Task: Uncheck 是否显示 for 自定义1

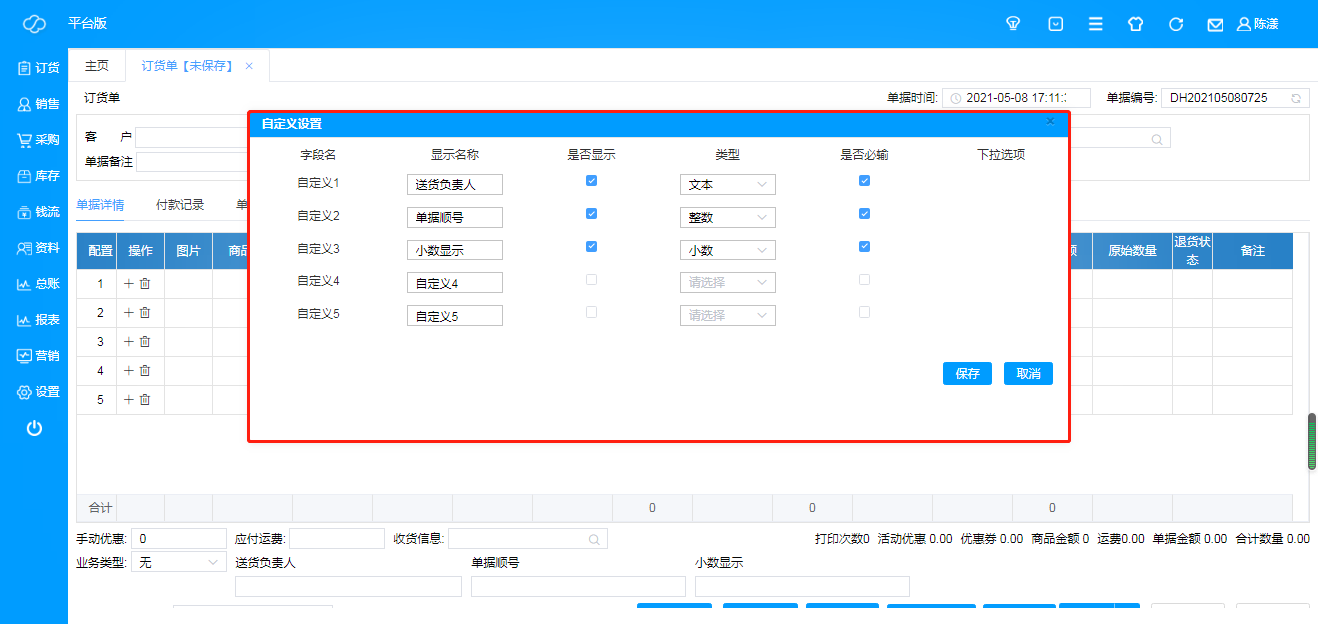Action: click(x=591, y=181)
